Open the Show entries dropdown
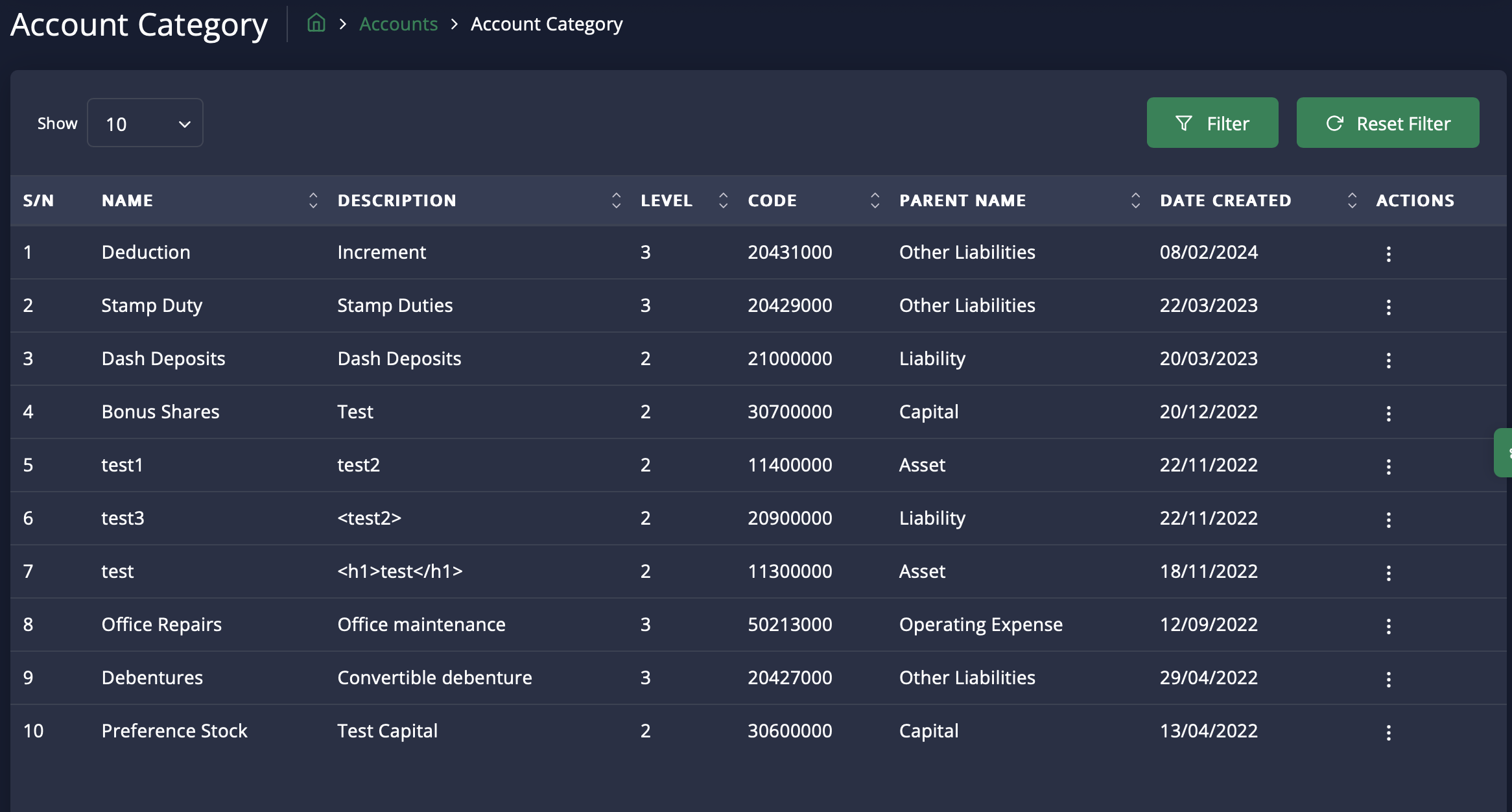Image resolution: width=1512 pixels, height=812 pixels. tap(145, 123)
